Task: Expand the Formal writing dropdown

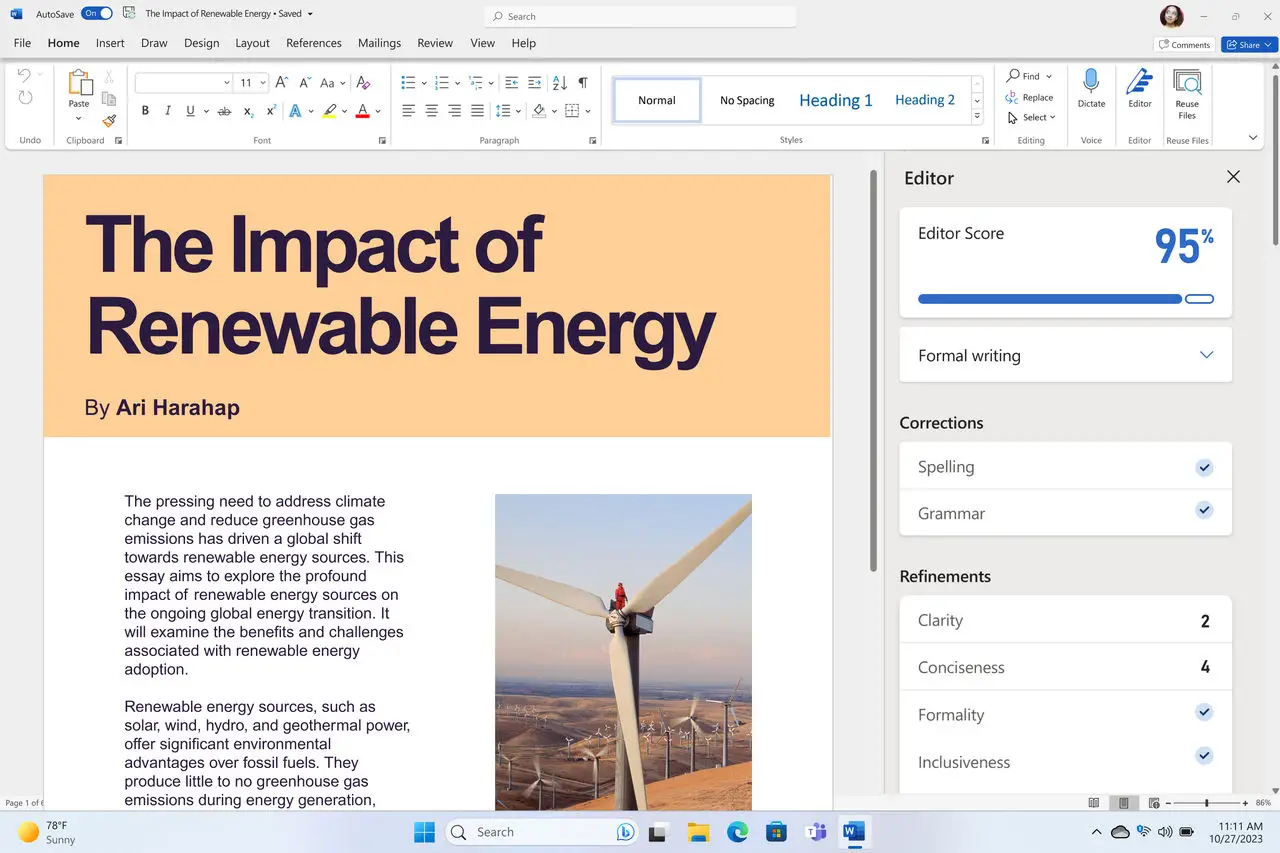Action: pyautogui.click(x=1206, y=355)
